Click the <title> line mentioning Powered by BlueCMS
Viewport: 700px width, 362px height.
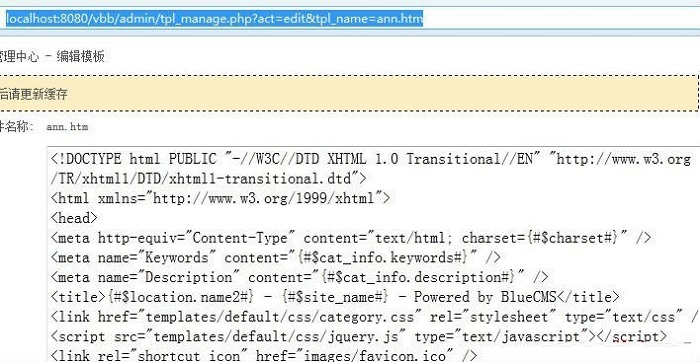[335, 297]
